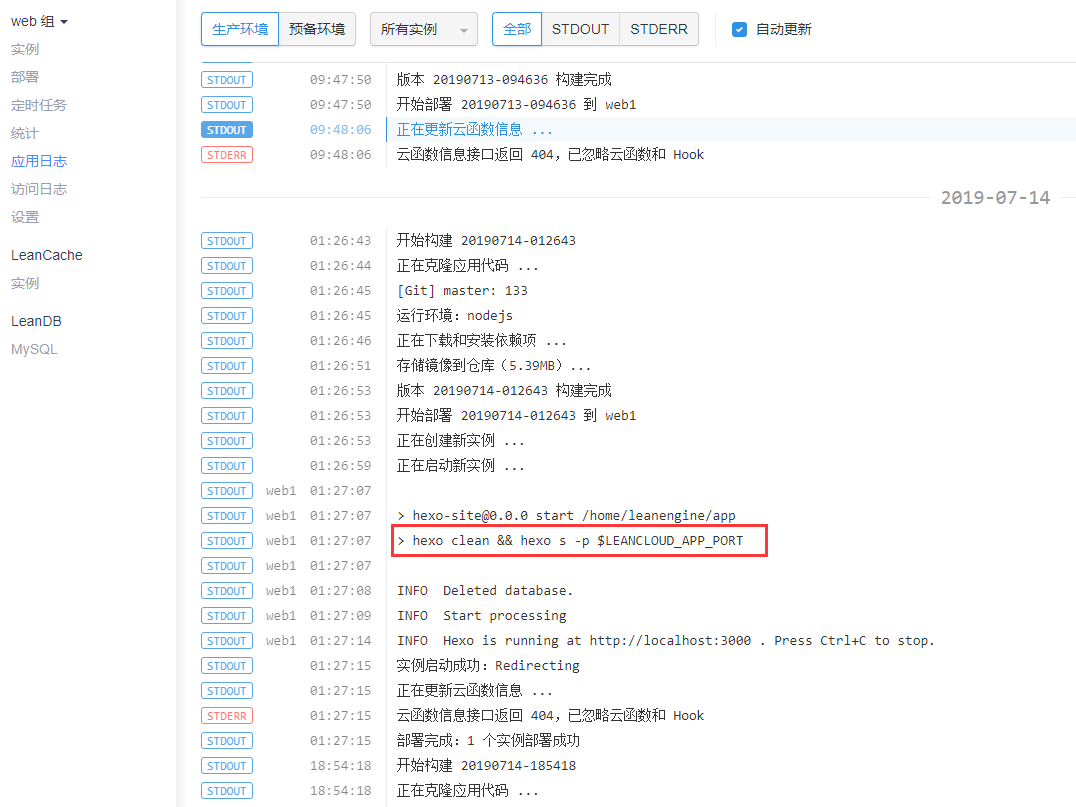
Task: Select log line 正在更新云函数信息 at 09:48:06
Action: (474, 130)
